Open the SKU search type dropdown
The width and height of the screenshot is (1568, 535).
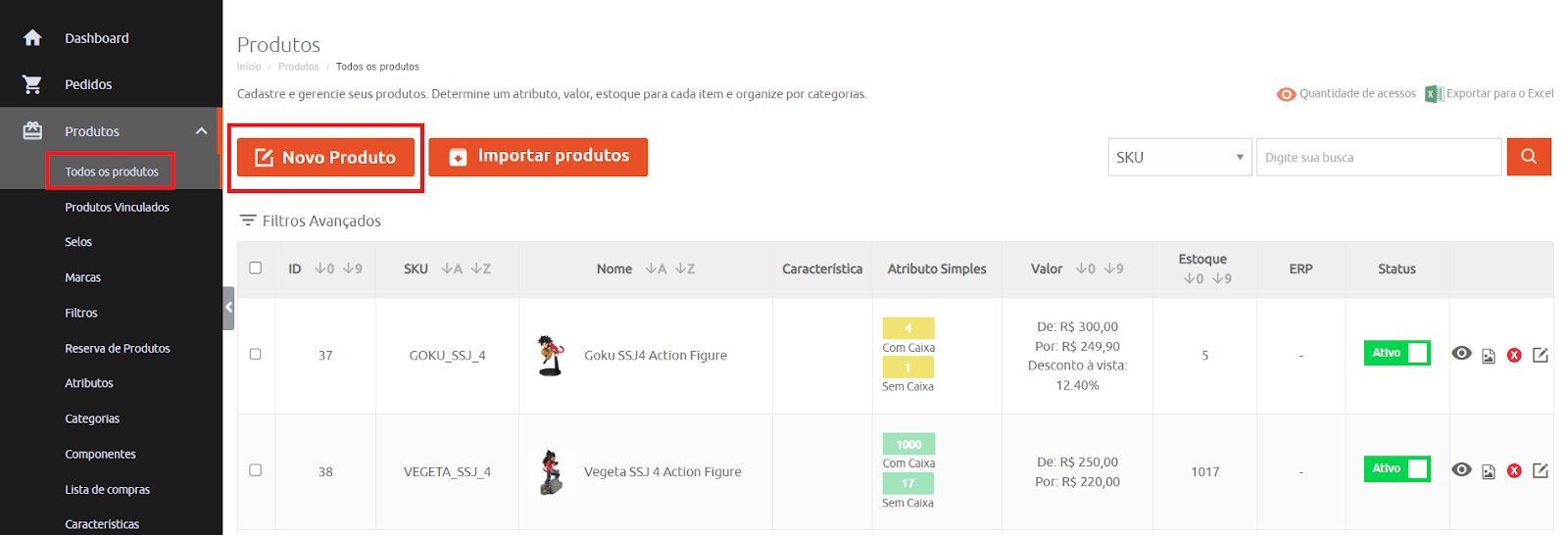1180,157
